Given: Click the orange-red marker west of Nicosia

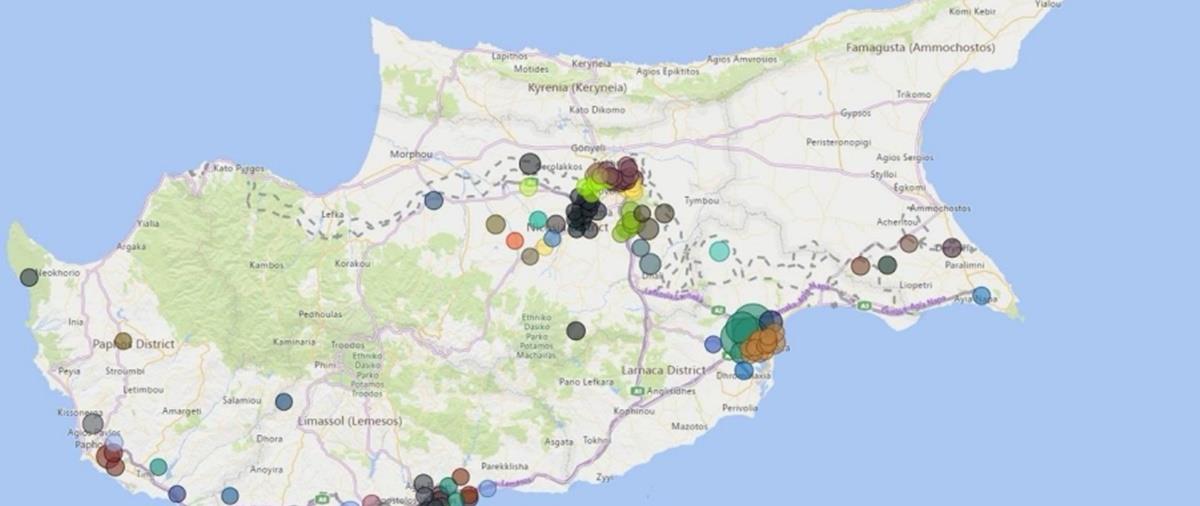Looking at the screenshot, I should (515, 240).
